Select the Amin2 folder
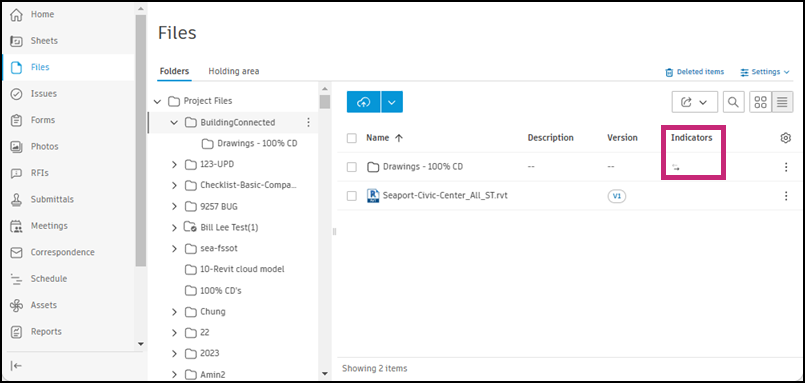The height and width of the screenshot is (383, 805). click(x=213, y=374)
